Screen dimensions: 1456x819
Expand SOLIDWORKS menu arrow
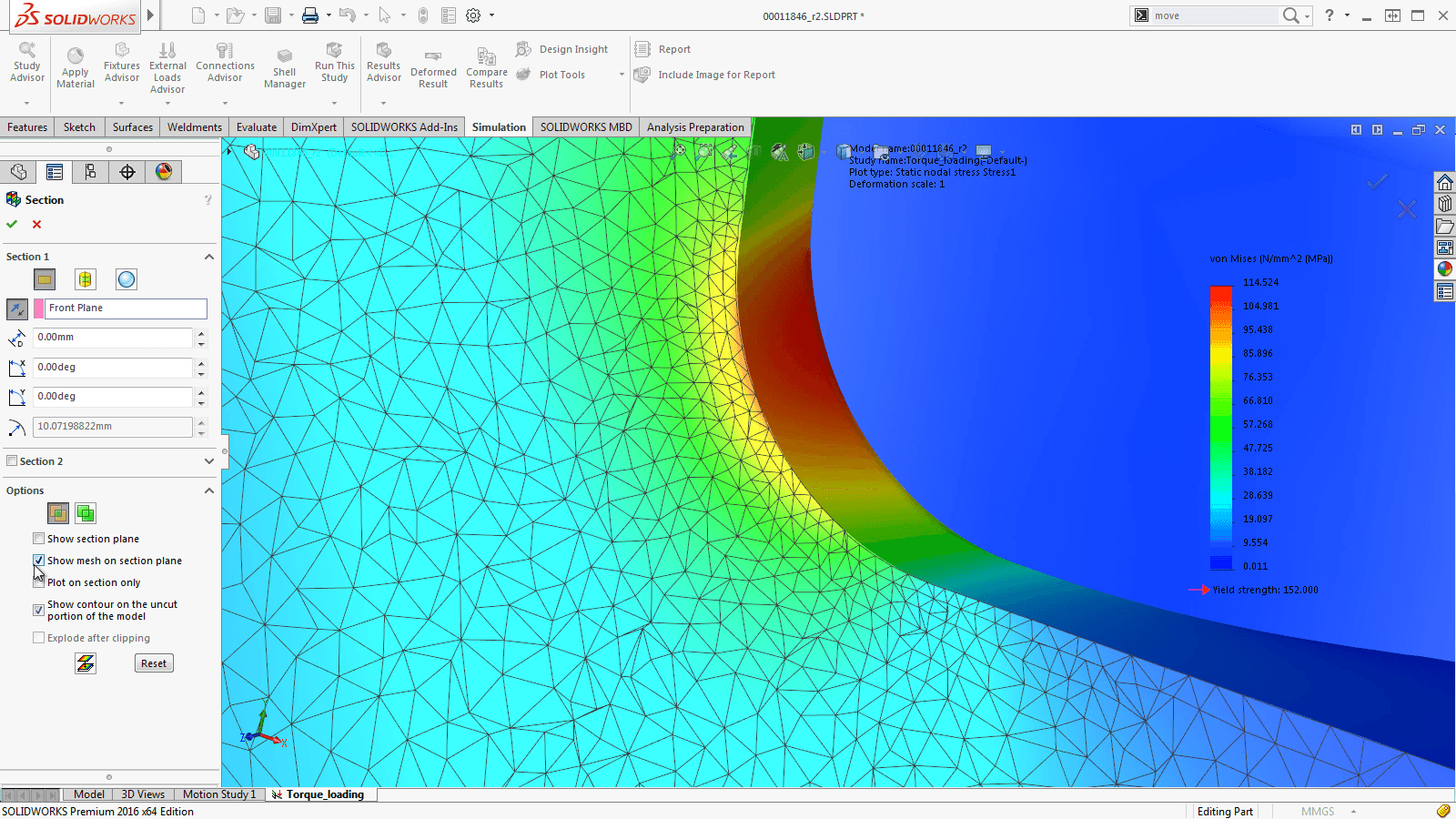point(150,15)
